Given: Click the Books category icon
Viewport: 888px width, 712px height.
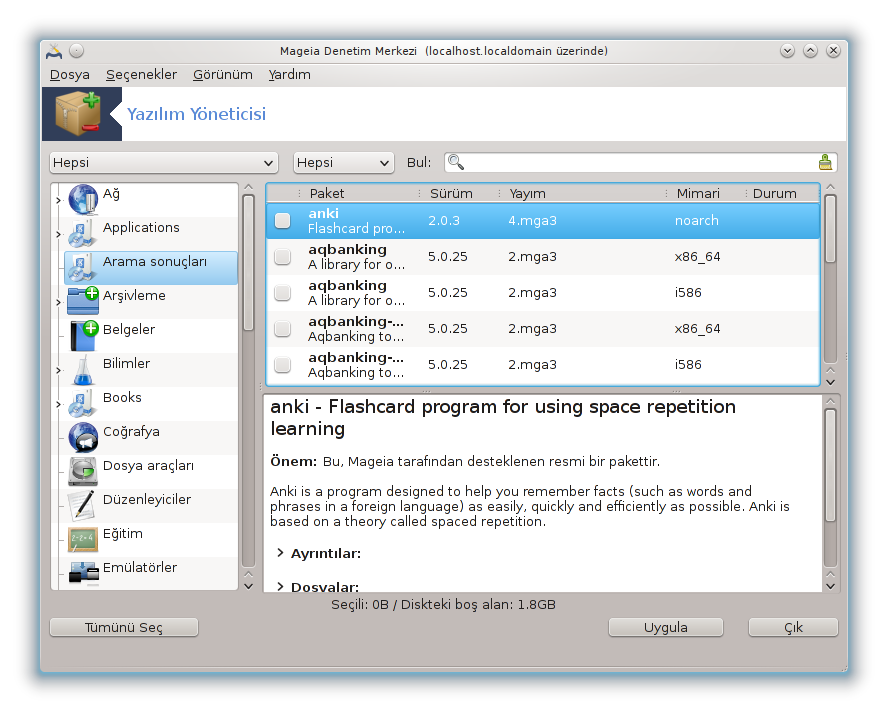Looking at the screenshot, I should click(83, 403).
